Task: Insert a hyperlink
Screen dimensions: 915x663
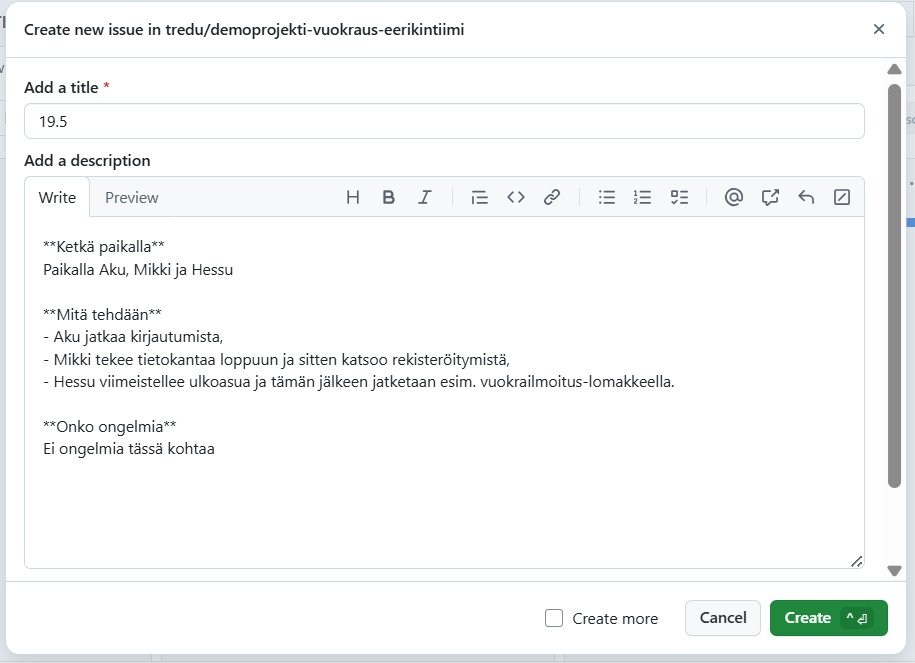Action: [551, 197]
